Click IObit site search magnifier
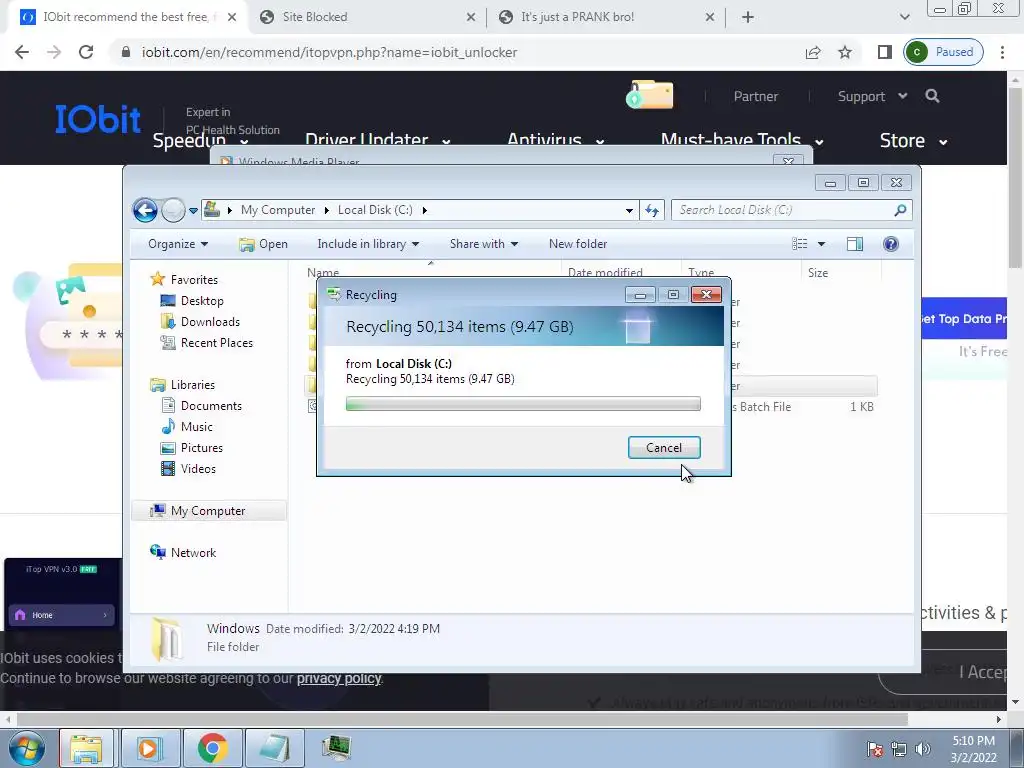 (933, 96)
